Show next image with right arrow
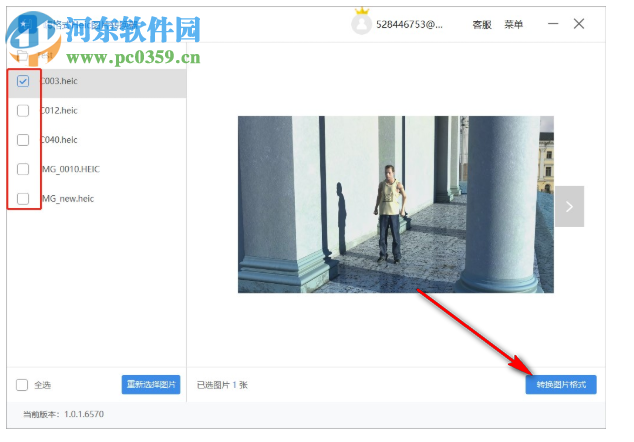 coord(569,206)
